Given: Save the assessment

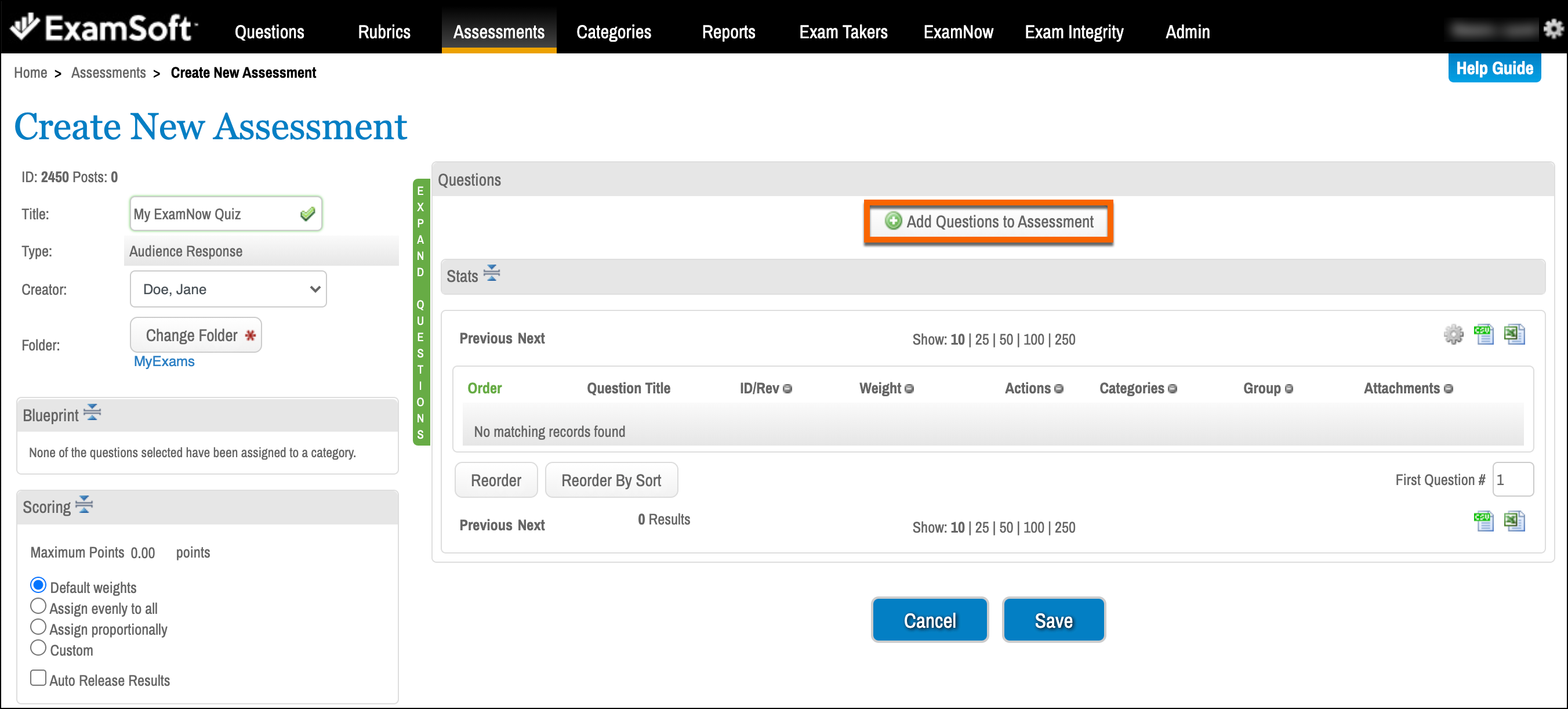Looking at the screenshot, I should point(1054,620).
